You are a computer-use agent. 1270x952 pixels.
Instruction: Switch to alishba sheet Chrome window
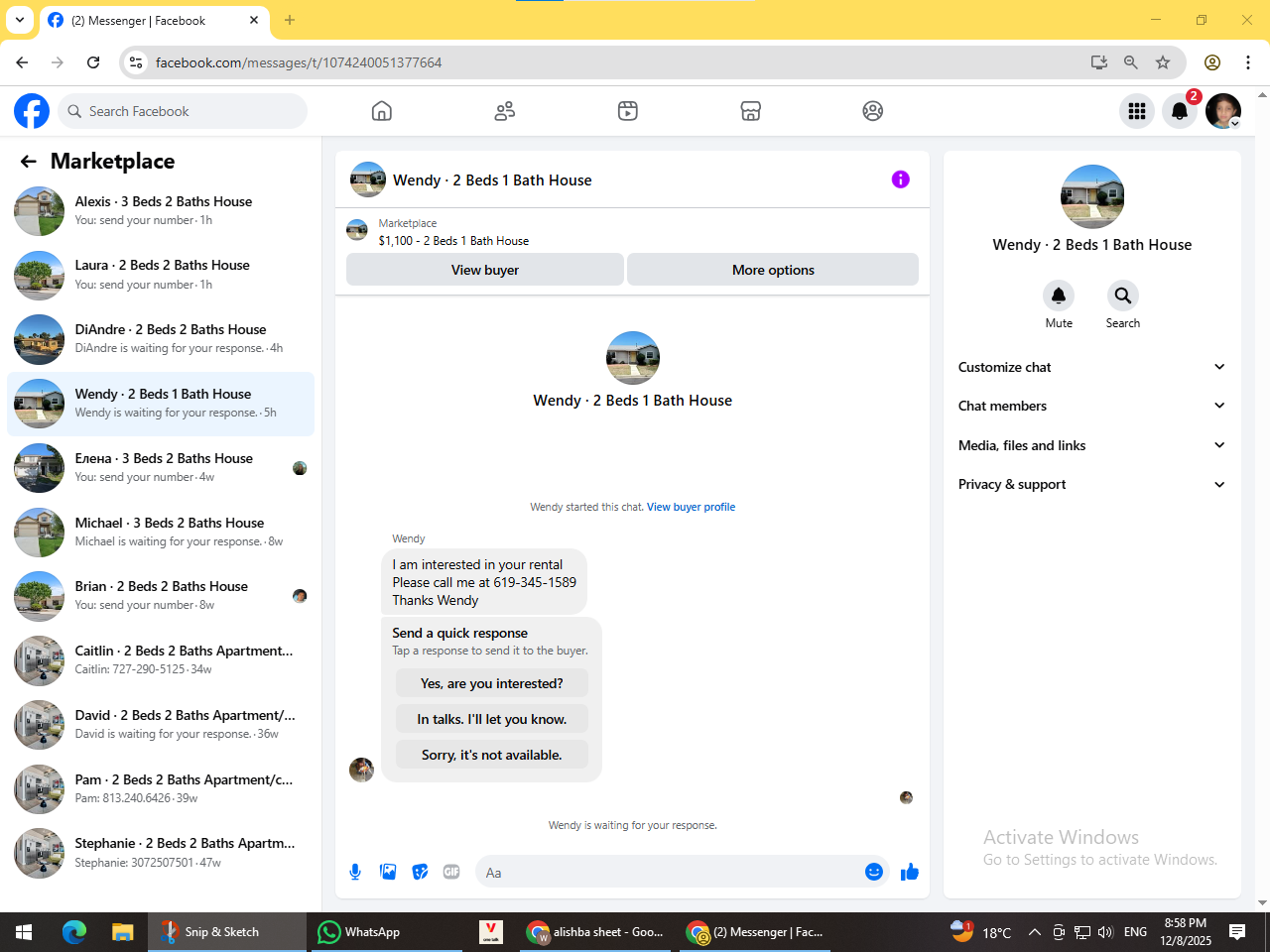(595, 932)
